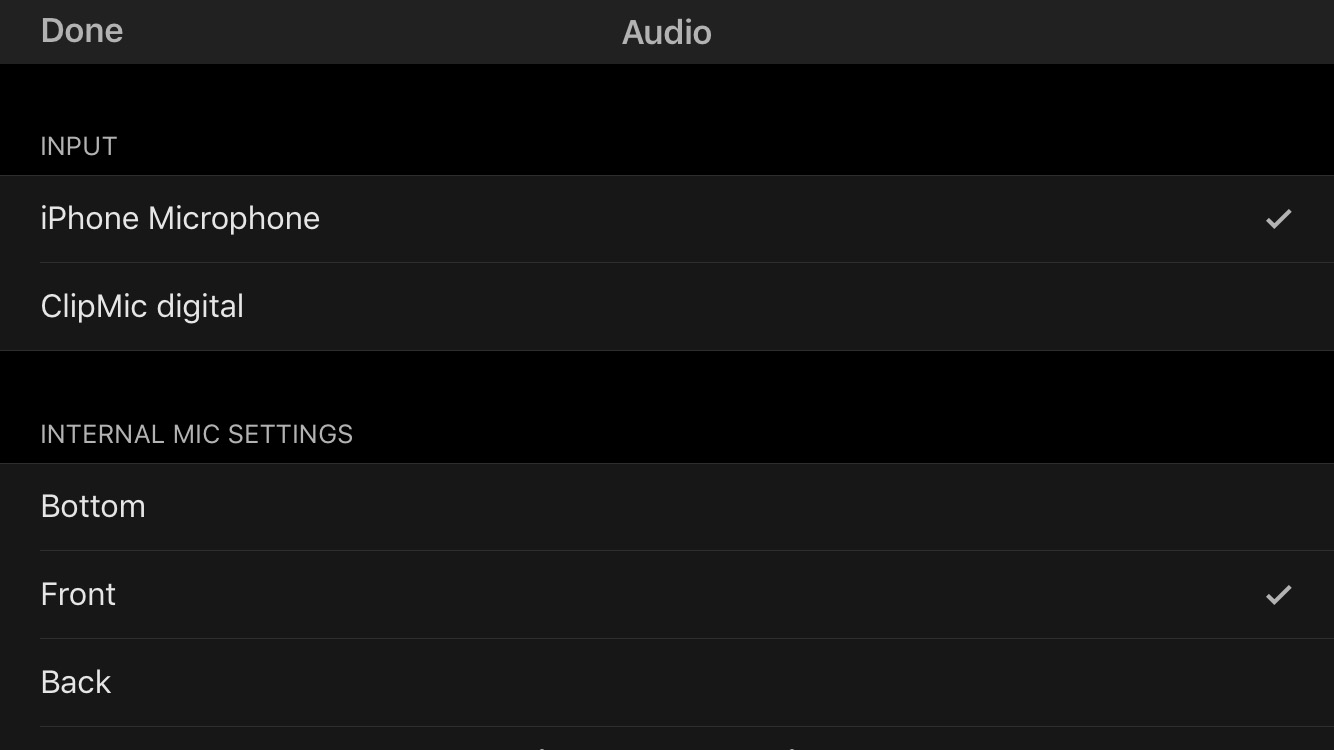
Task: Click the checkmark next to iPhone Microphone
Action: (1278, 219)
